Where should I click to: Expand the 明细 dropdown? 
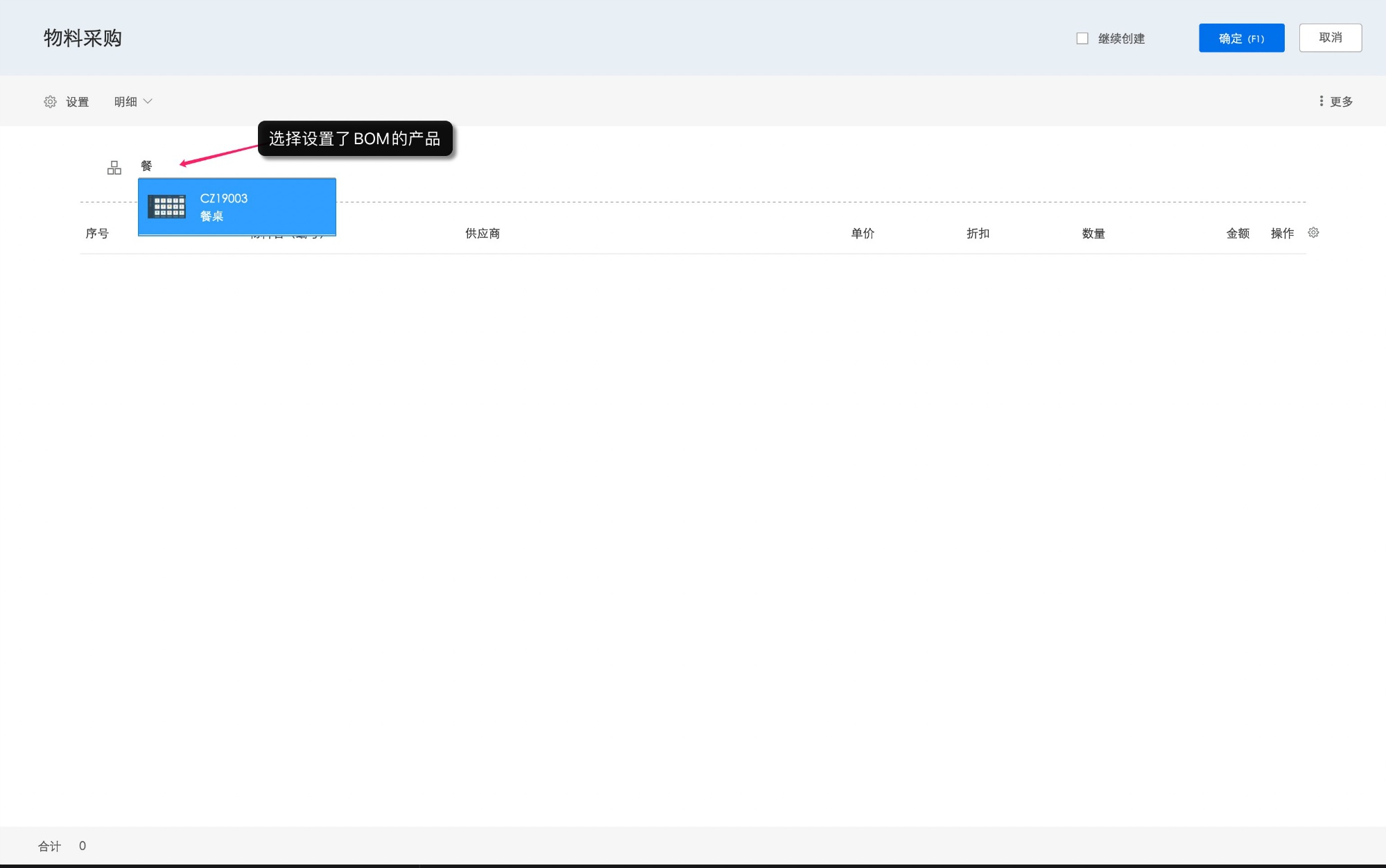click(125, 102)
